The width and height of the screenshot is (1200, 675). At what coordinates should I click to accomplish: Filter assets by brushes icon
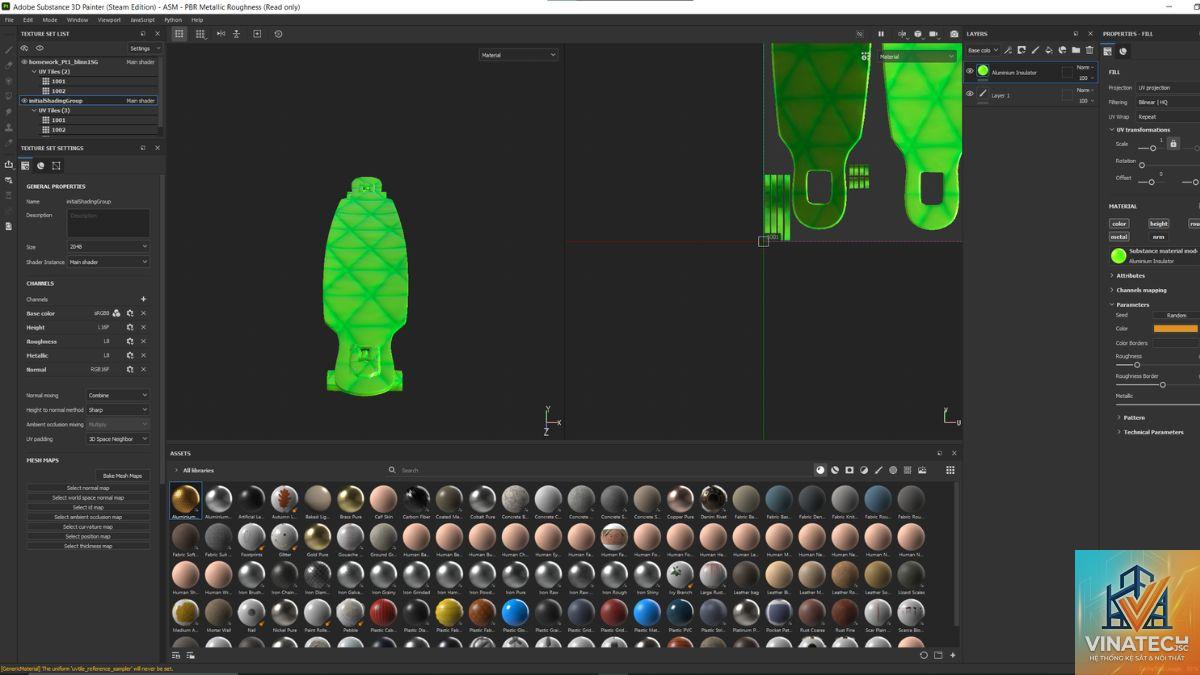click(x=879, y=470)
